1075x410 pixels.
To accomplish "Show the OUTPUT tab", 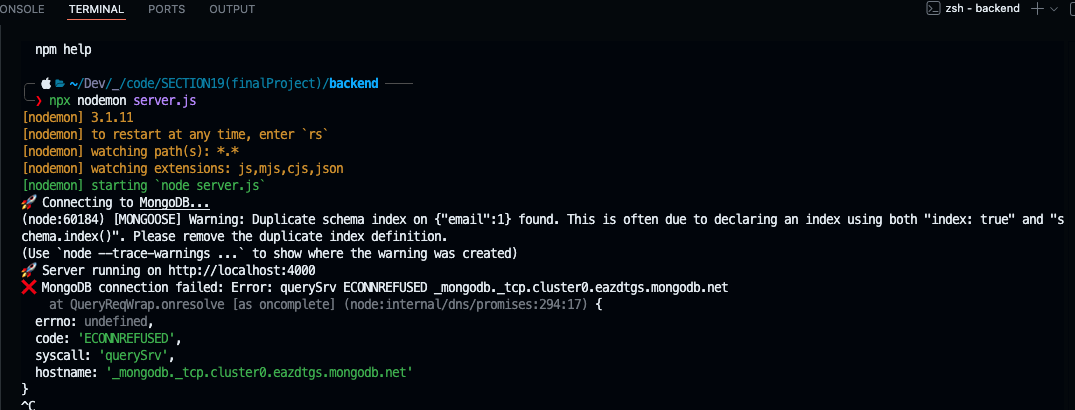I will click(x=232, y=9).
